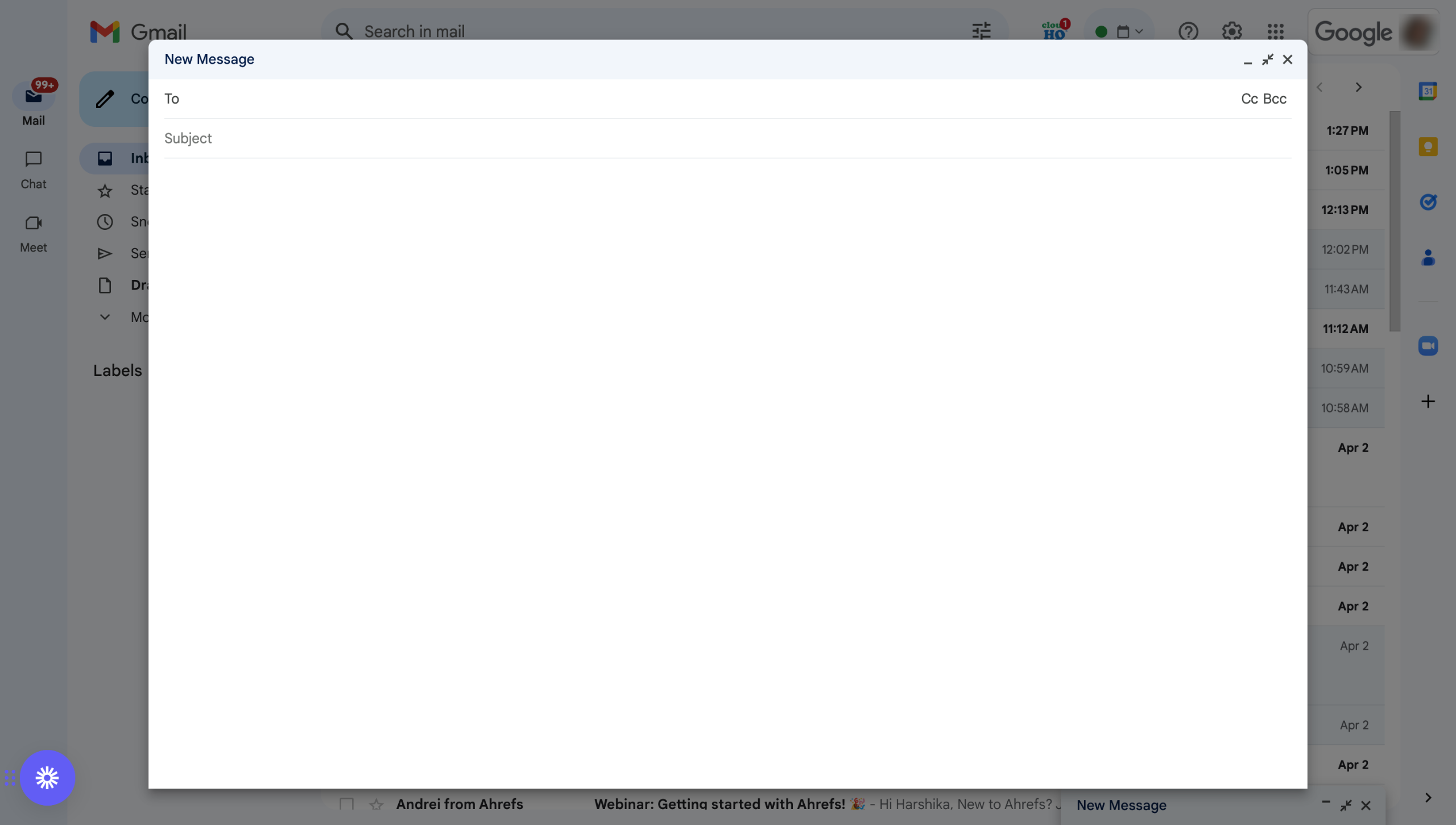Screen dimensions: 1456x825
Task: Select the Andrei from Ahrefs email checkbox
Action: click(346, 804)
